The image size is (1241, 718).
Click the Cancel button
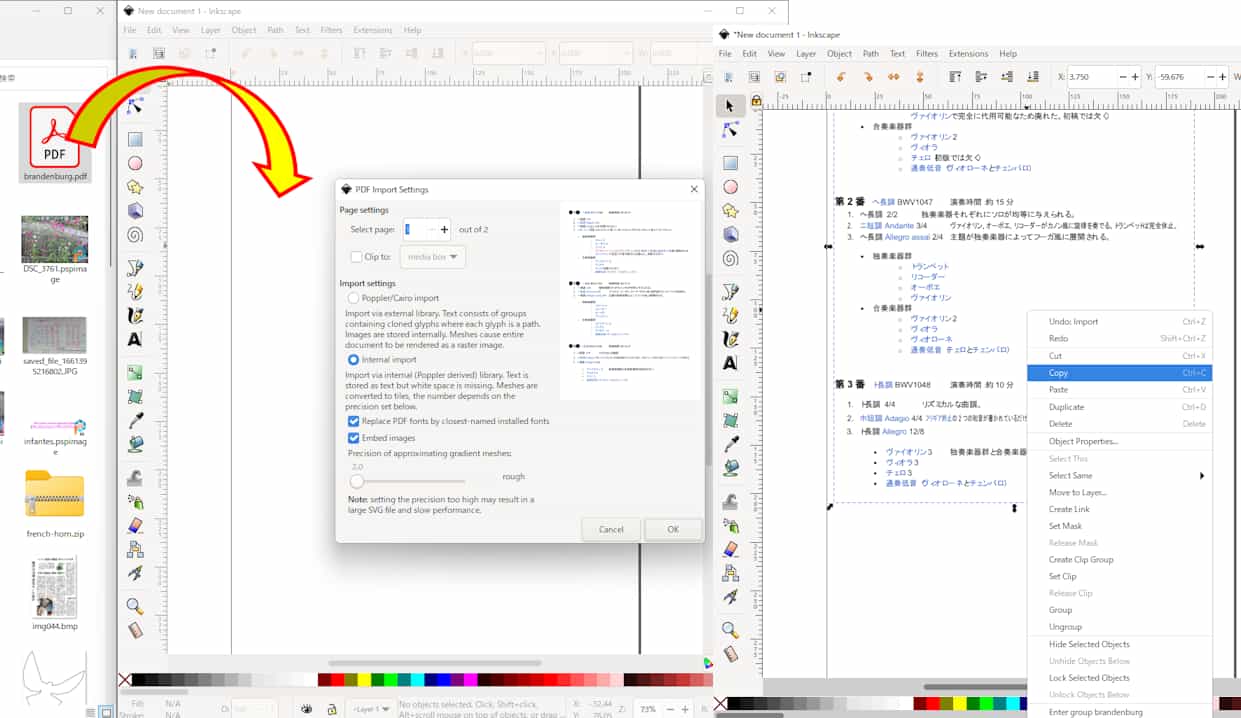611,529
